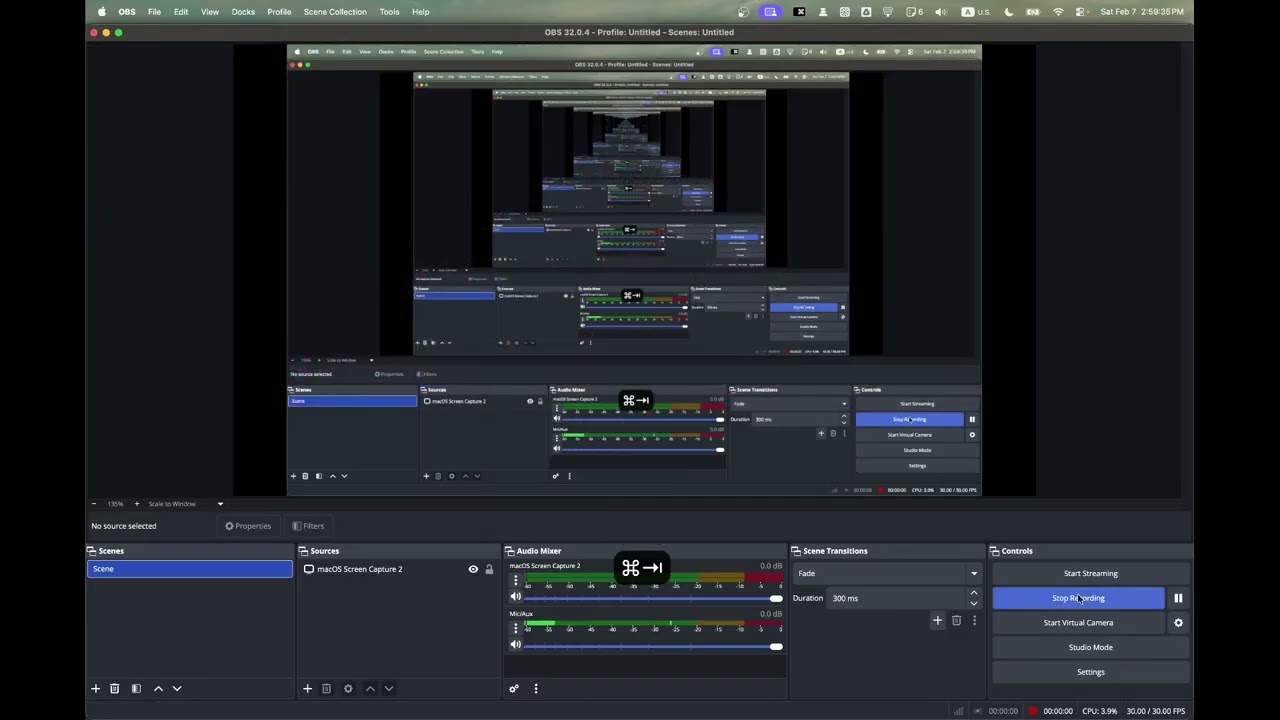Open virtual camera settings gear
The width and height of the screenshot is (1280, 720).
tap(1178, 623)
